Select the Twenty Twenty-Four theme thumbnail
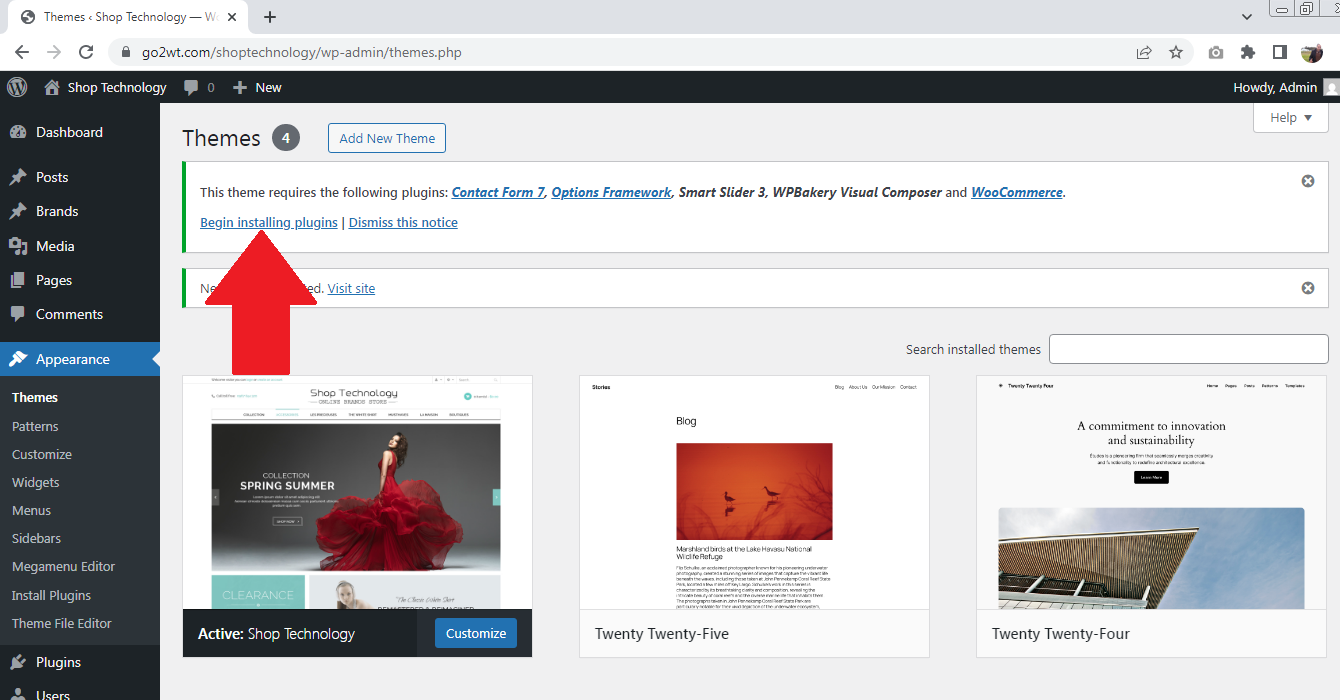 pyautogui.click(x=1151, y=493)
